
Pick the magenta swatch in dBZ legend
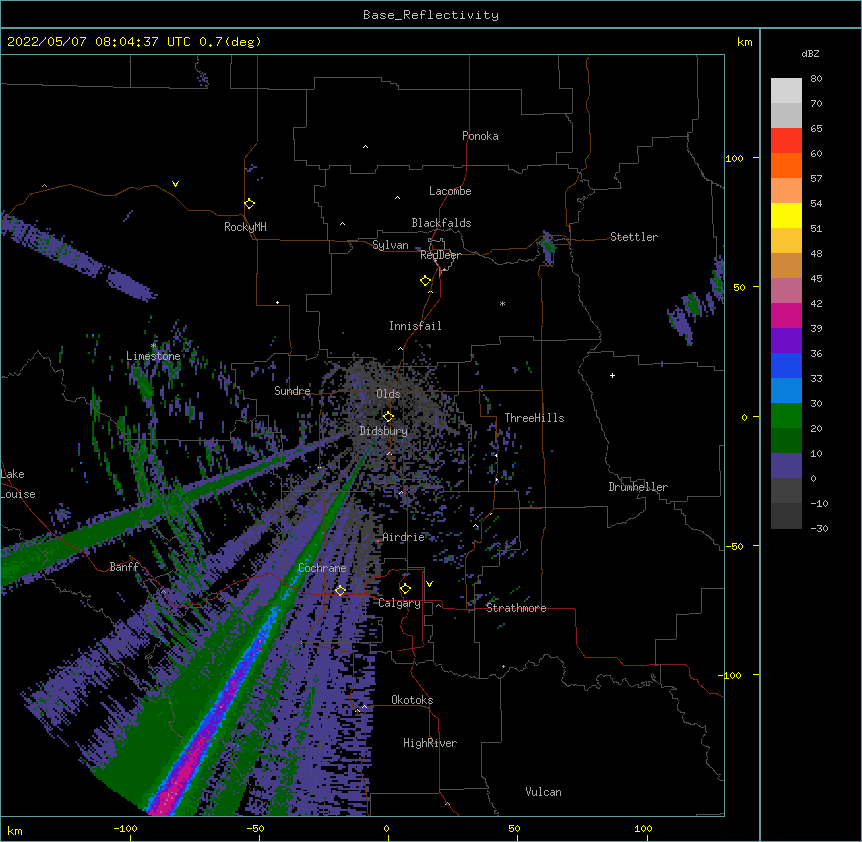[x=786, y=316]
